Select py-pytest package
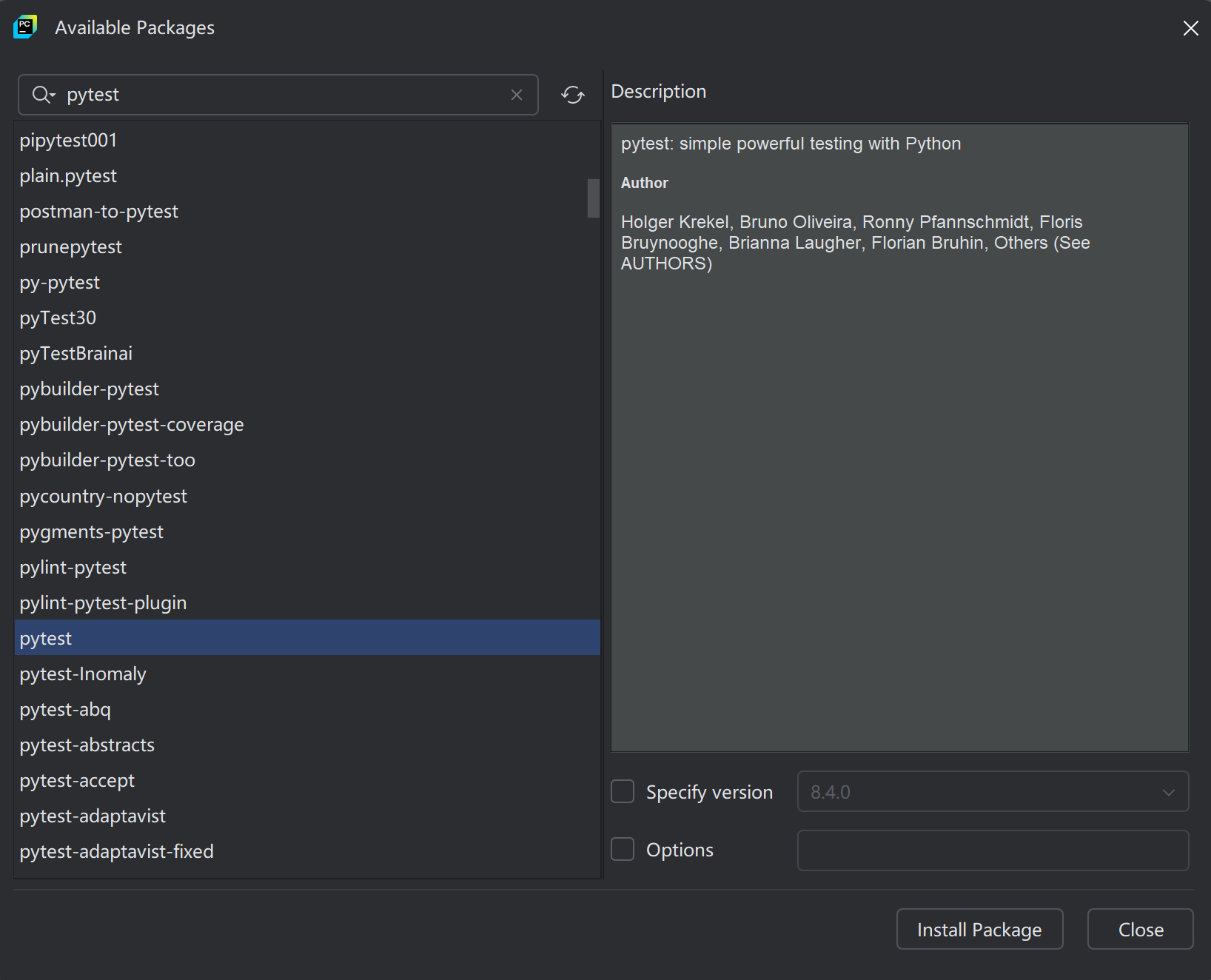The width and height of the screenshot is (1211, 980). [x=307, y=282]
